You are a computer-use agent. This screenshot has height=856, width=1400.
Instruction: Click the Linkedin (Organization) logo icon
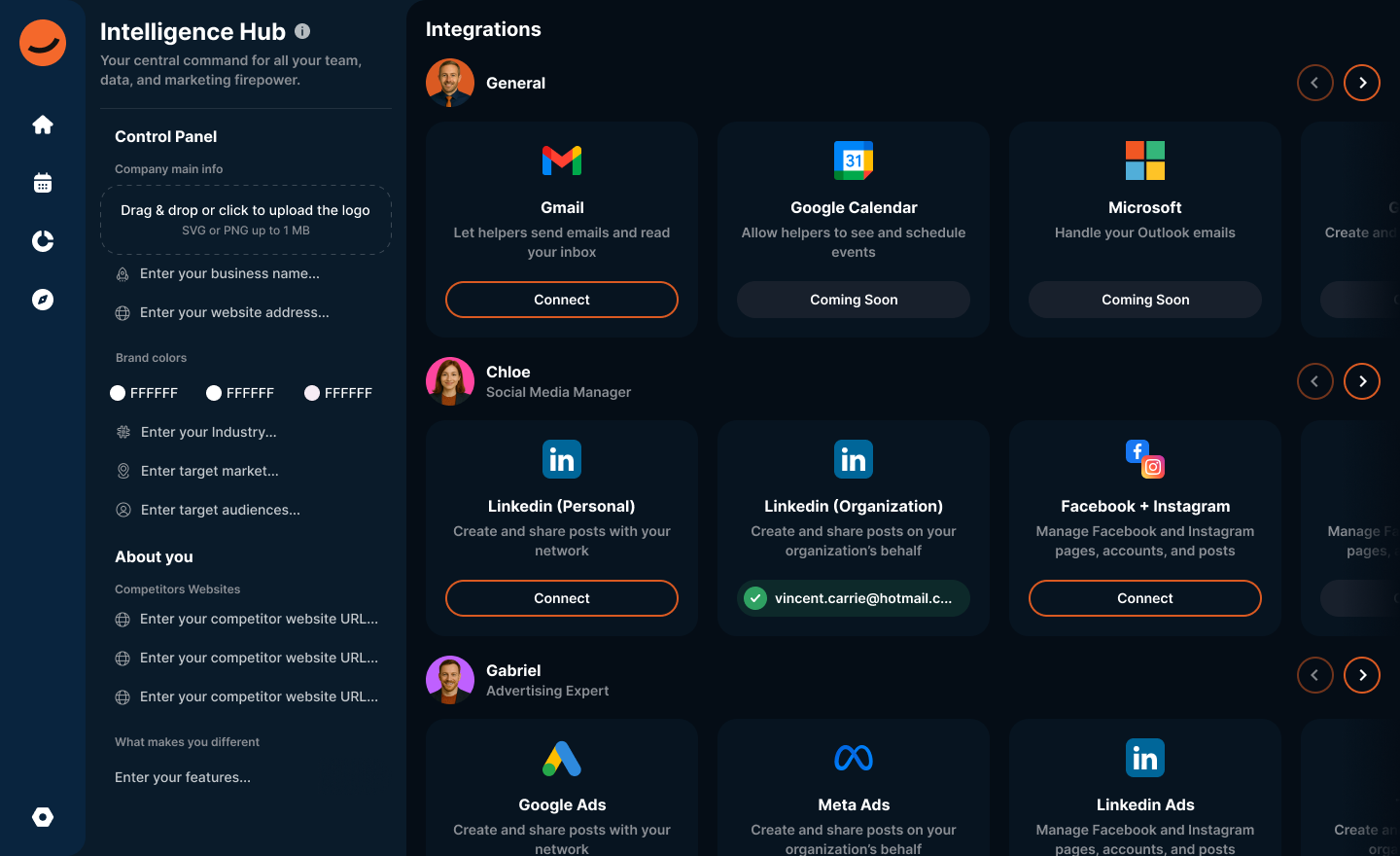click(854, 459)
